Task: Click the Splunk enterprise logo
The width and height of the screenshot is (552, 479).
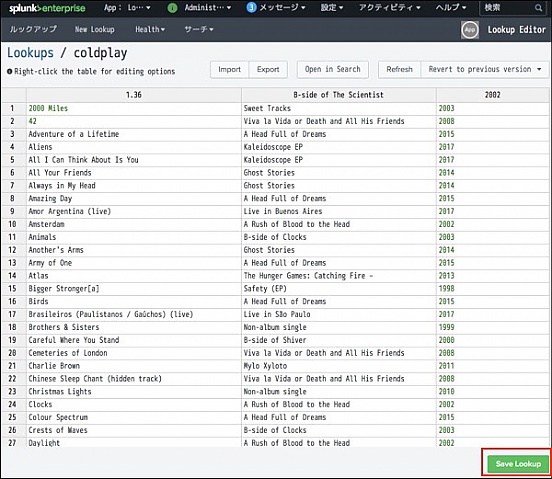Action: (x=47, y=8)
